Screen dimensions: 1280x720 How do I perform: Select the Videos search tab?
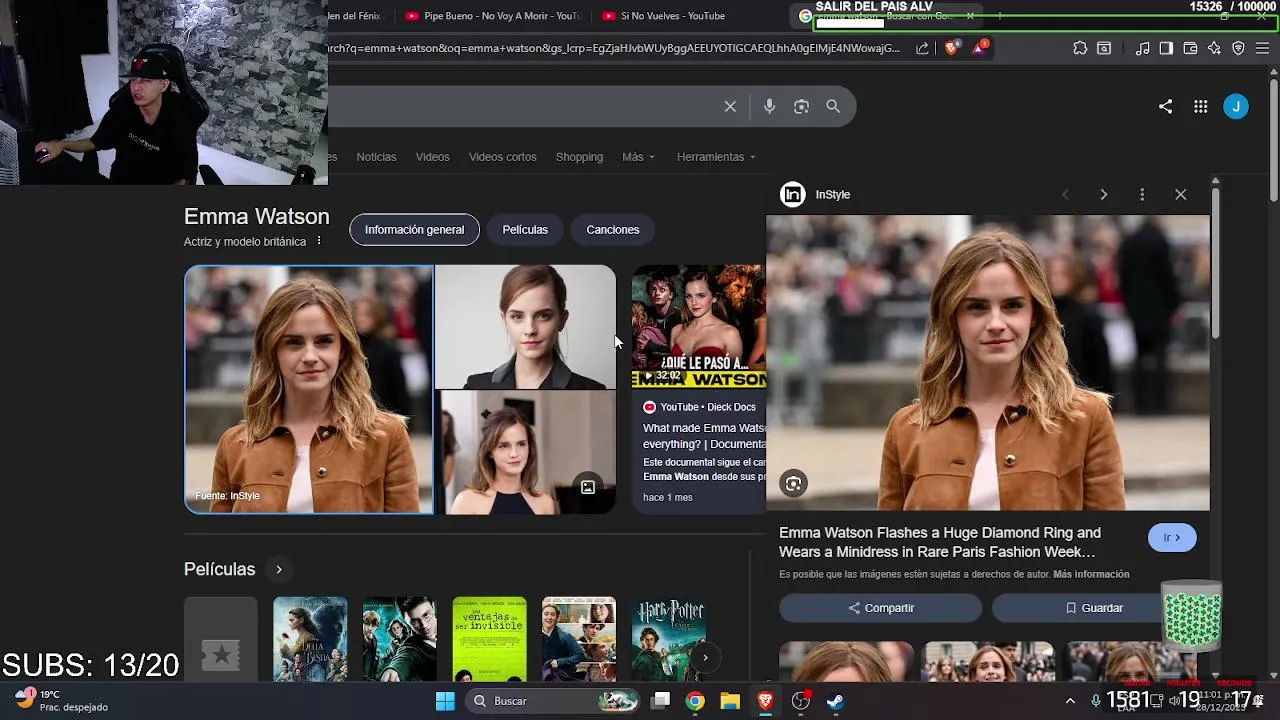click(433, 157)
